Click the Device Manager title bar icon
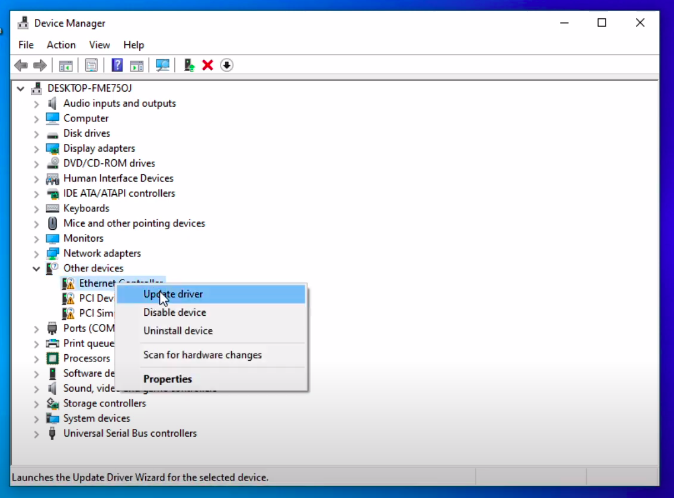The image size is (674, 498). (x=23, y=23)
